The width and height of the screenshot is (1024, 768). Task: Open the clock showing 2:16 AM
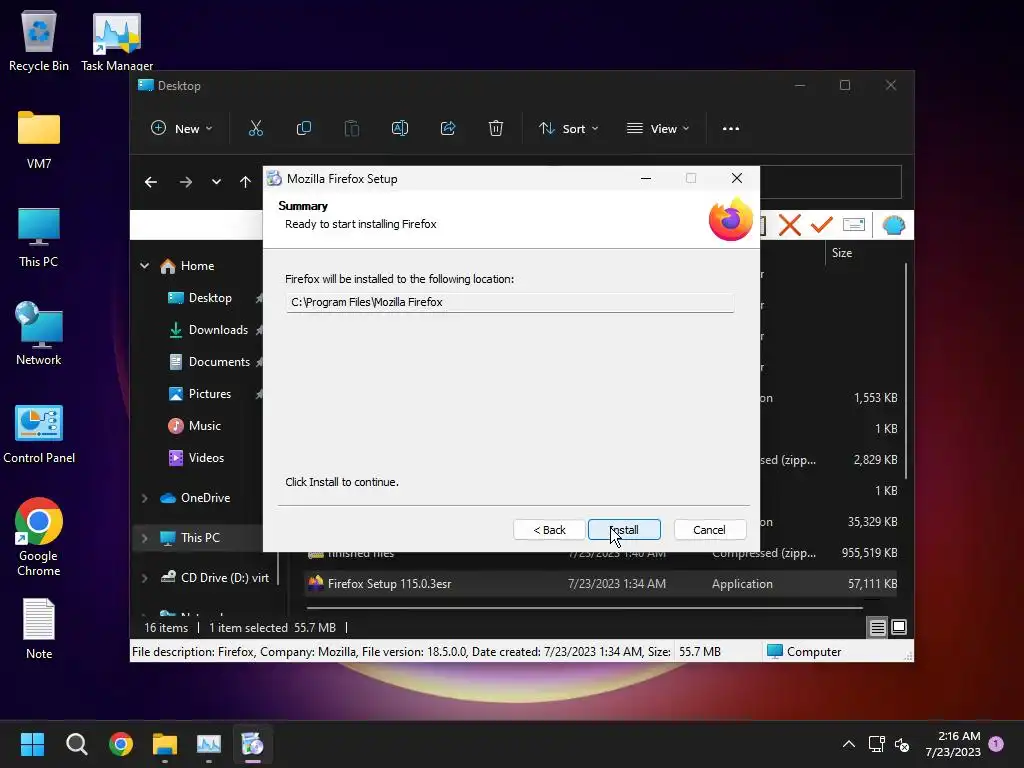click(953, 744)
